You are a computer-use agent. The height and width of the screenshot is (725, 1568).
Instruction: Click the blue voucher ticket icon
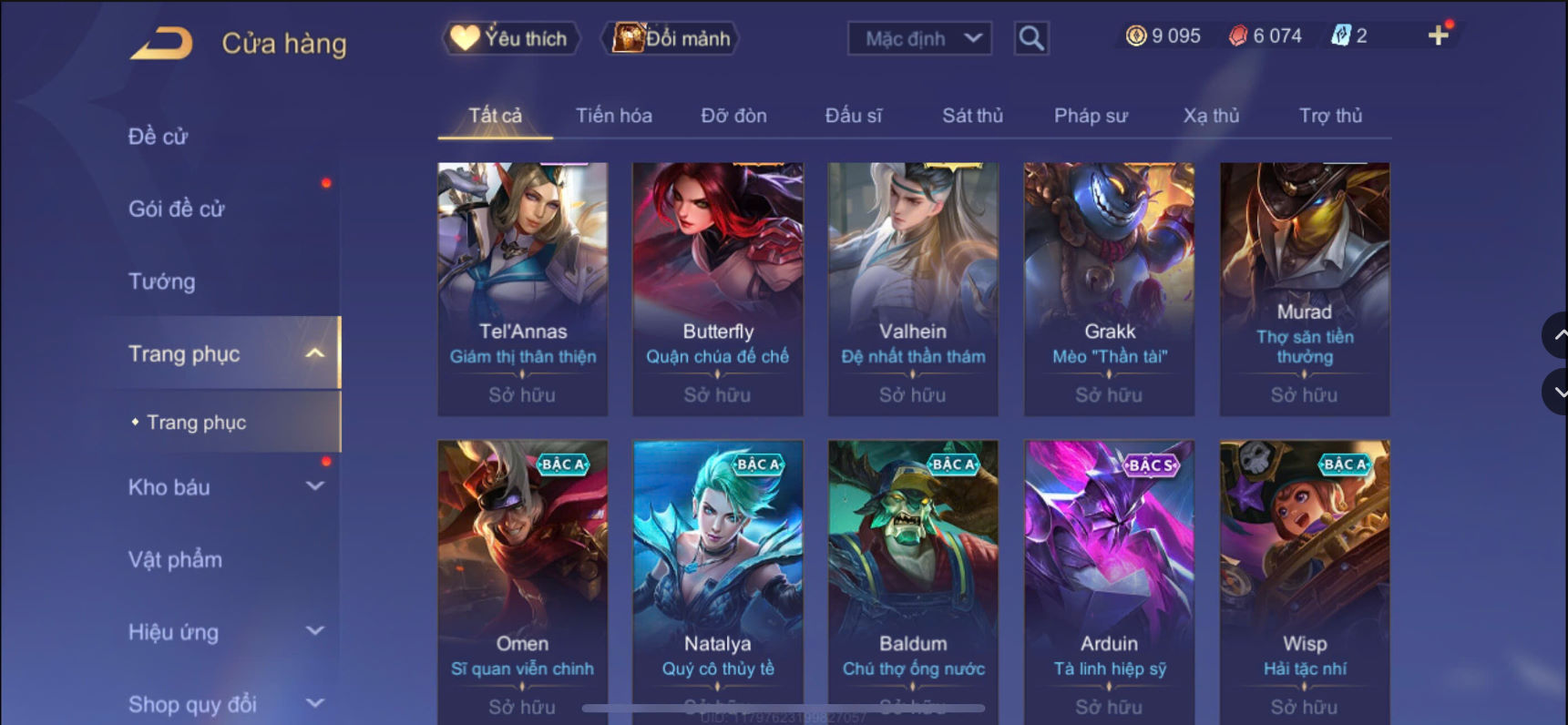point(1340,36)
